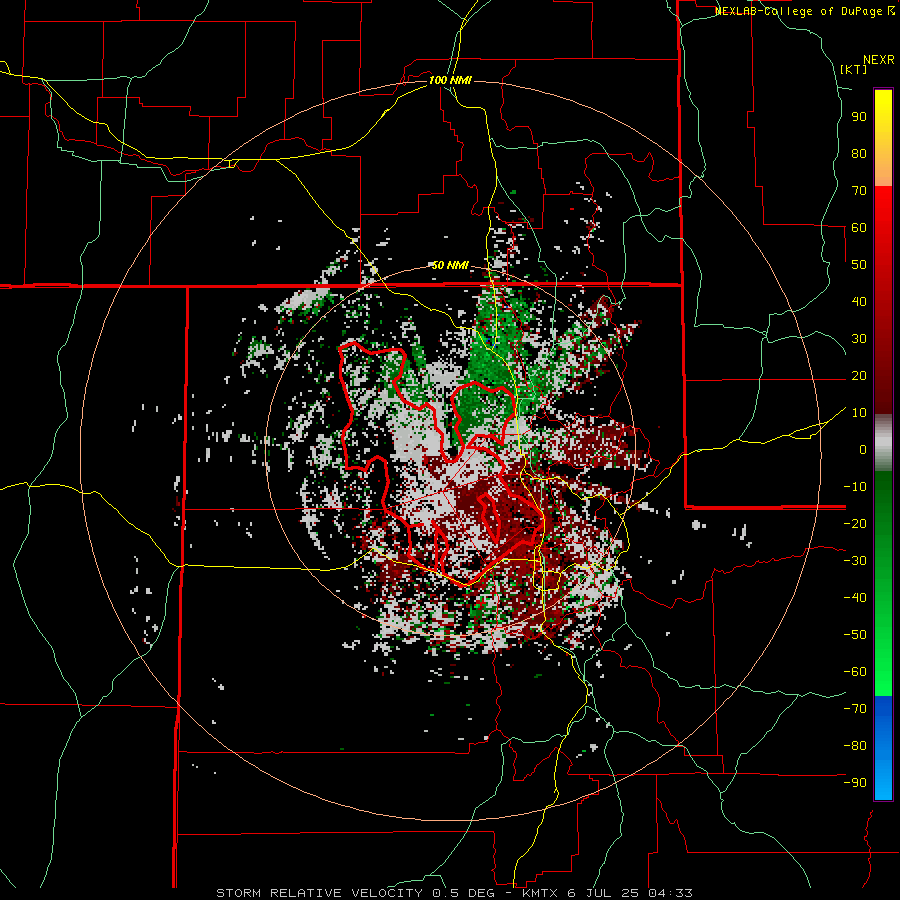Click the blue segment of velocity color bar
The height and width of the screenshot is (900, 900).
coord(883,748)
